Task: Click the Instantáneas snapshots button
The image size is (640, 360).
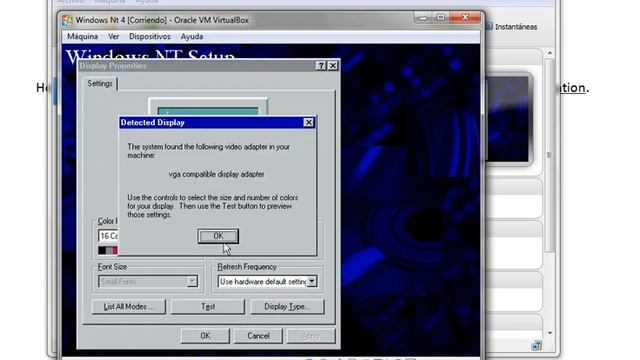Action: [x=511, y=27]
